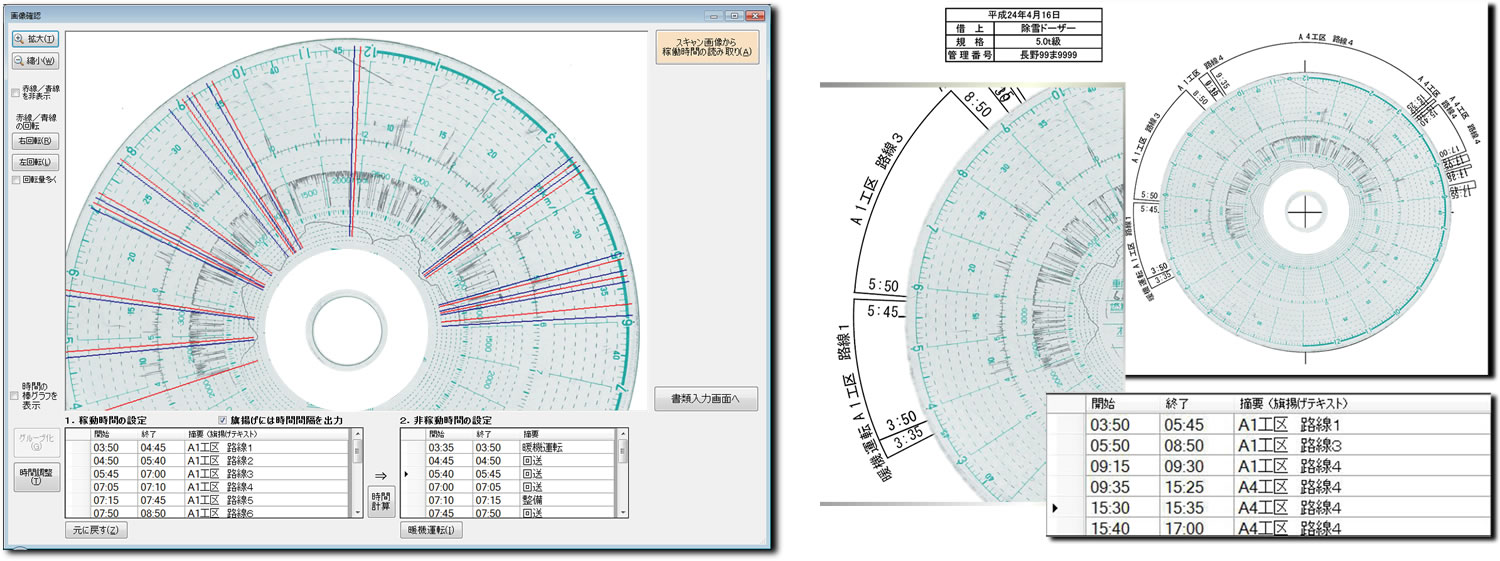
Task: Click the down arrow of the 非稼働時間 table scrollbar
Action: point(623,511)
